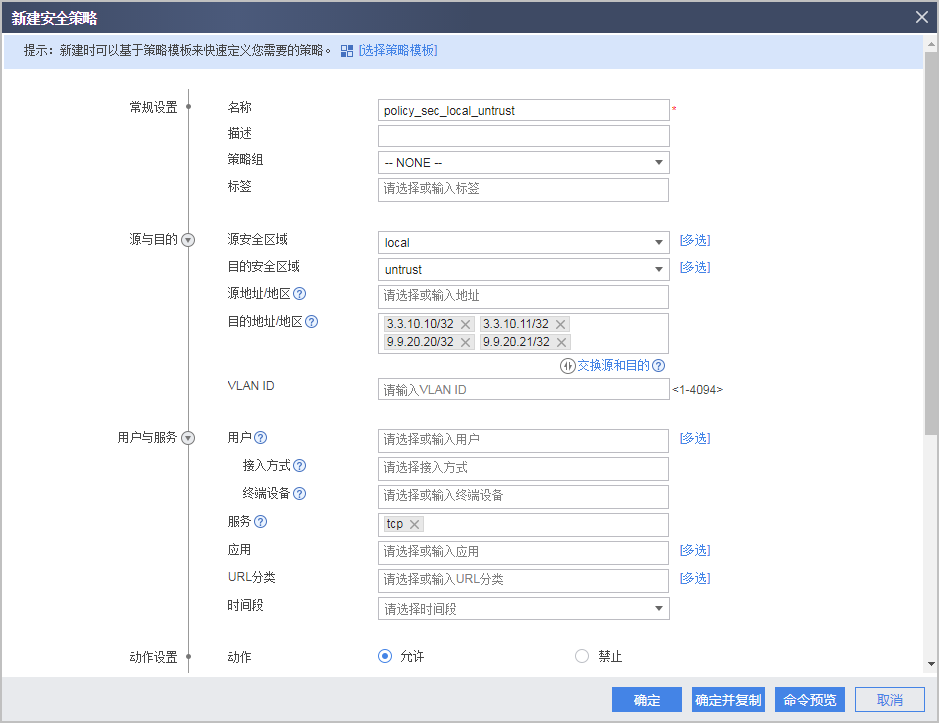Open the 选择策略模板 link
The image size is (939, 723).
tap(395, 49)
